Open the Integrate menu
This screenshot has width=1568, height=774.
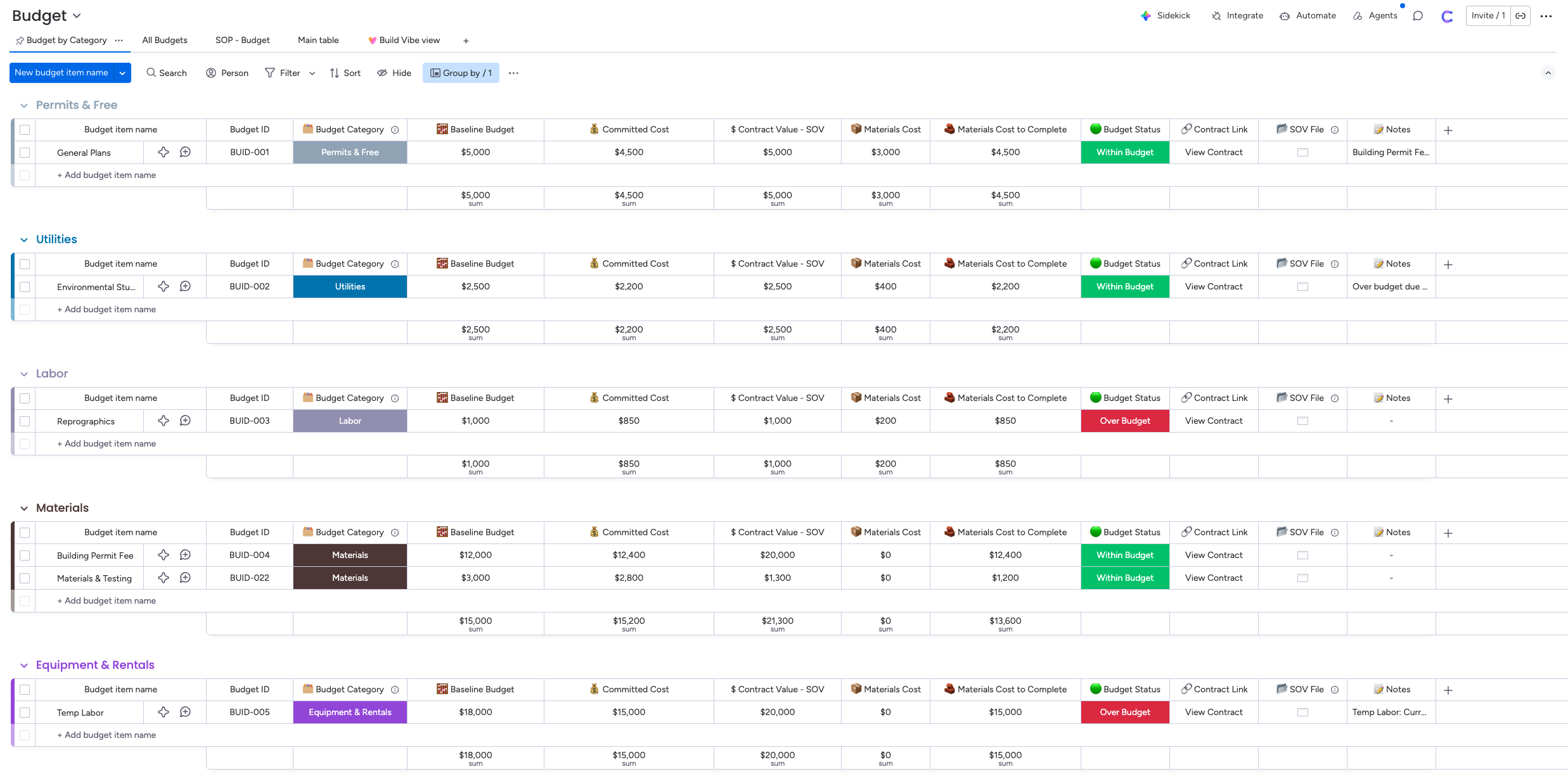click(x=1237, y=16)
